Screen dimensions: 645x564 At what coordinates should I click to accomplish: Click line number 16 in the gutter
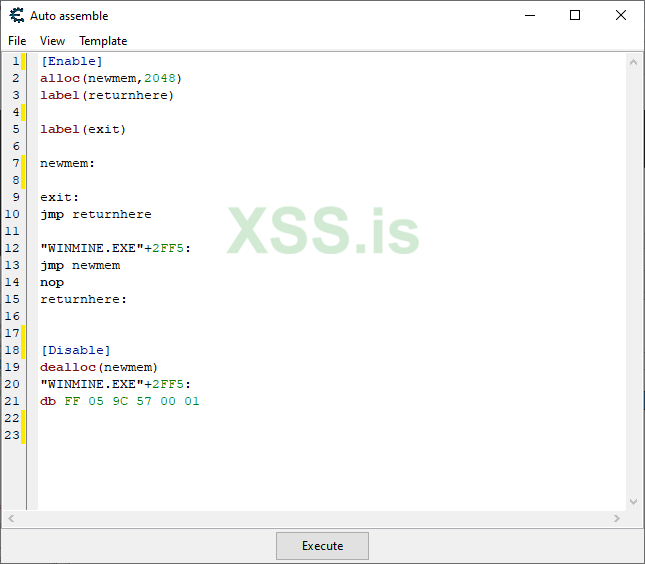[x=12, y=316]
